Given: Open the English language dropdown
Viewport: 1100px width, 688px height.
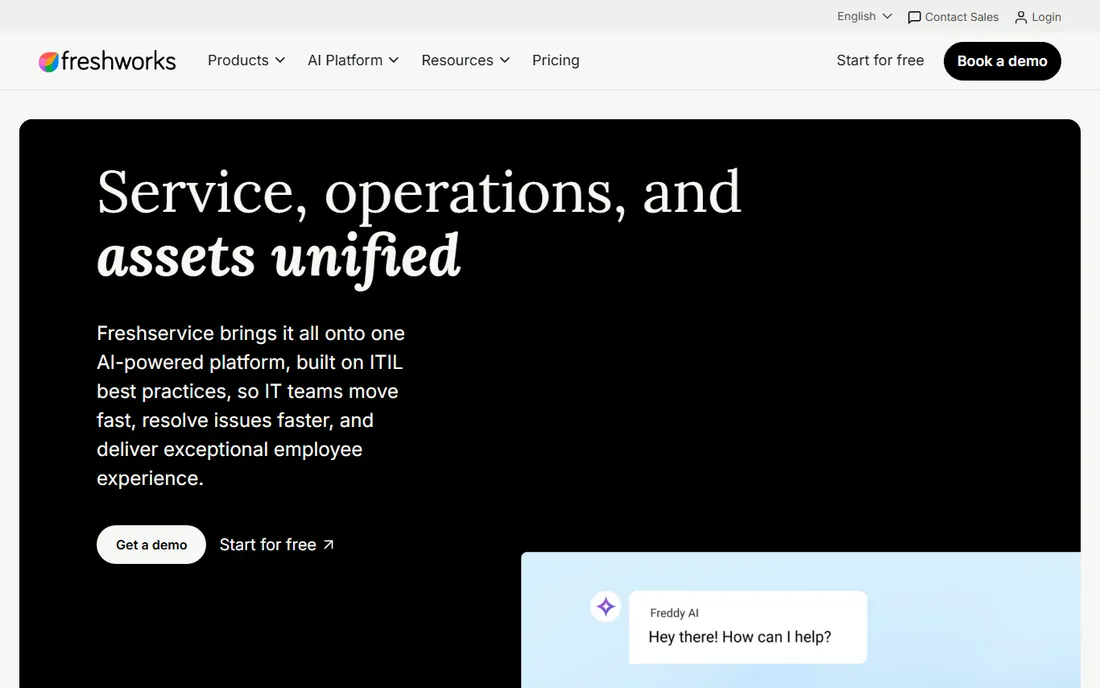Looking at the screenshot, I should pos(864,16).
